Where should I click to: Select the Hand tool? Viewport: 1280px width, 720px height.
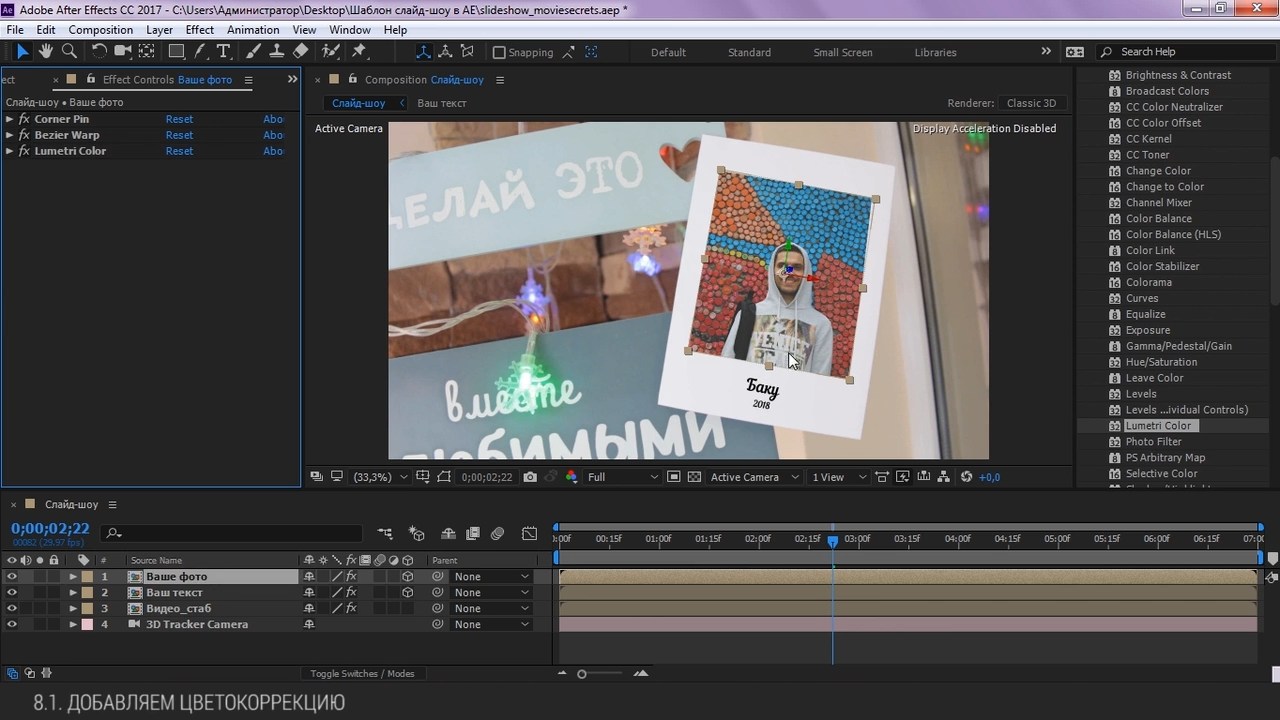[45, 52]
